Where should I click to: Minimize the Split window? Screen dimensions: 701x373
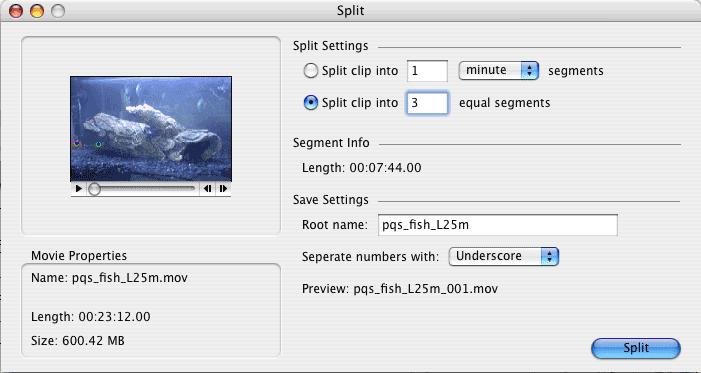(37, 11)
